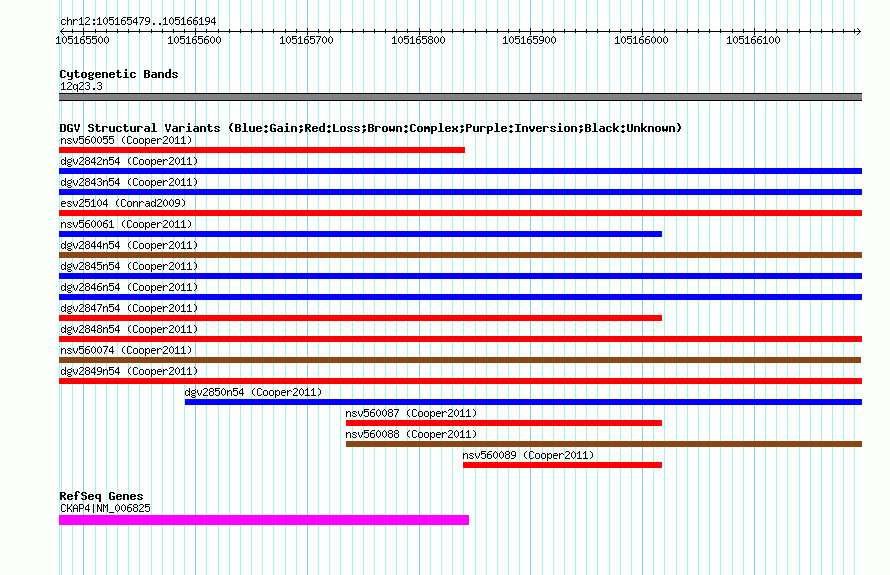
Task: Select the dgv2845n54 (Cooper2011) label
Action: click(x=129, y=266)
